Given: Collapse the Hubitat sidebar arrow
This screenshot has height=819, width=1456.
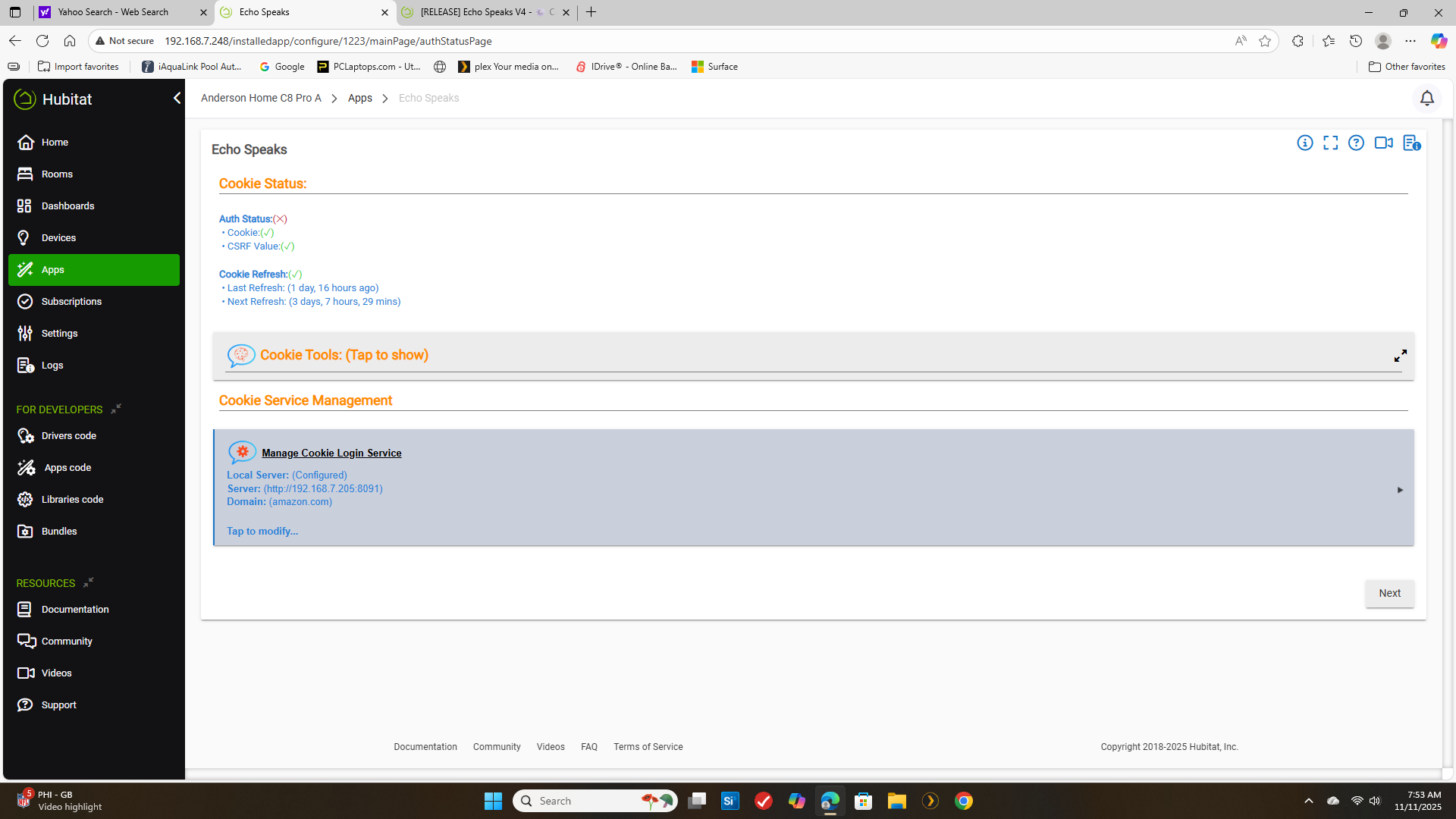Looking at the screenshot, I should [x=177, y=99].
